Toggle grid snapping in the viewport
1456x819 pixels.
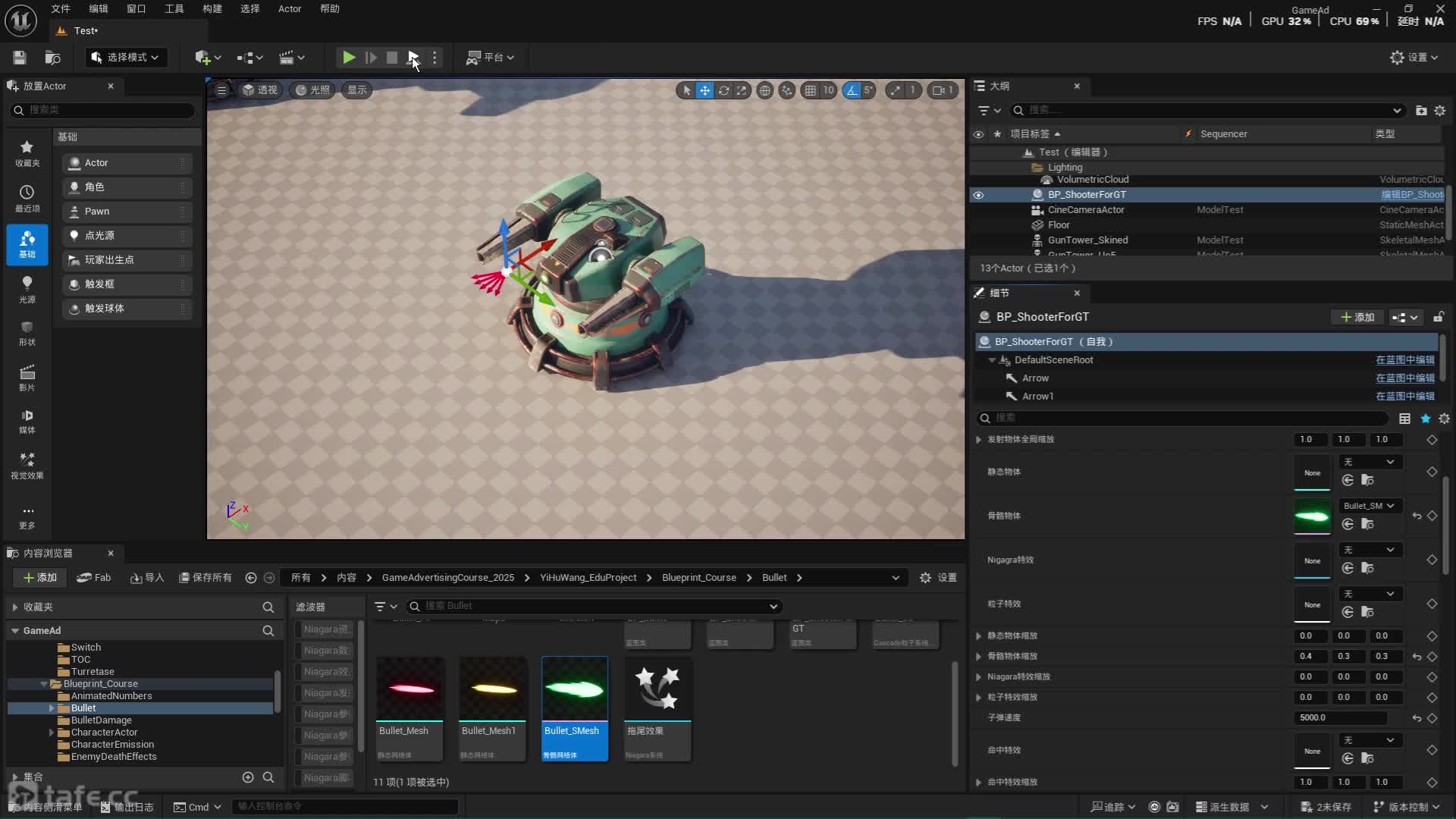point(811,90)
